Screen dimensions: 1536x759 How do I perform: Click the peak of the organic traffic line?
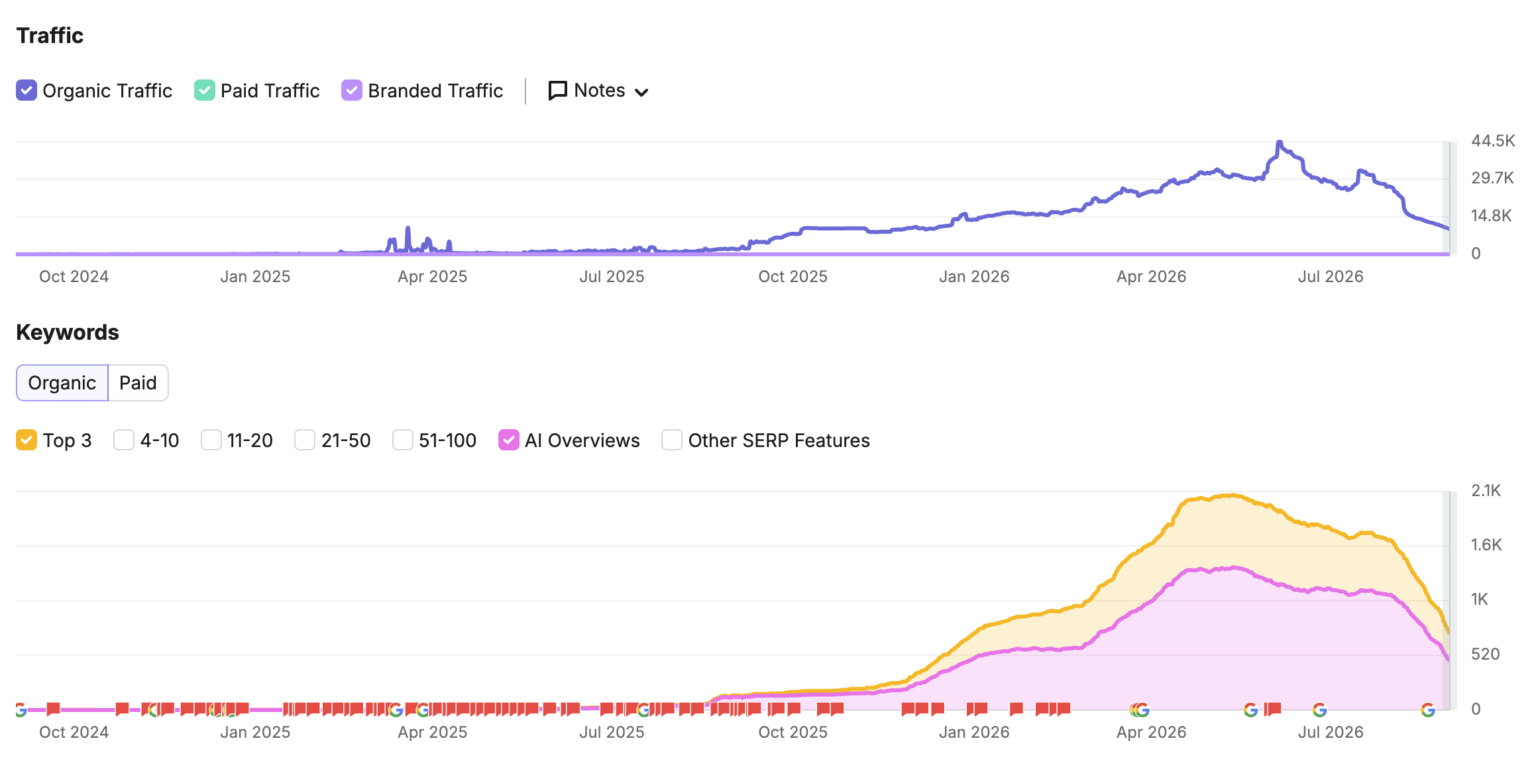tap(1278, 143)
